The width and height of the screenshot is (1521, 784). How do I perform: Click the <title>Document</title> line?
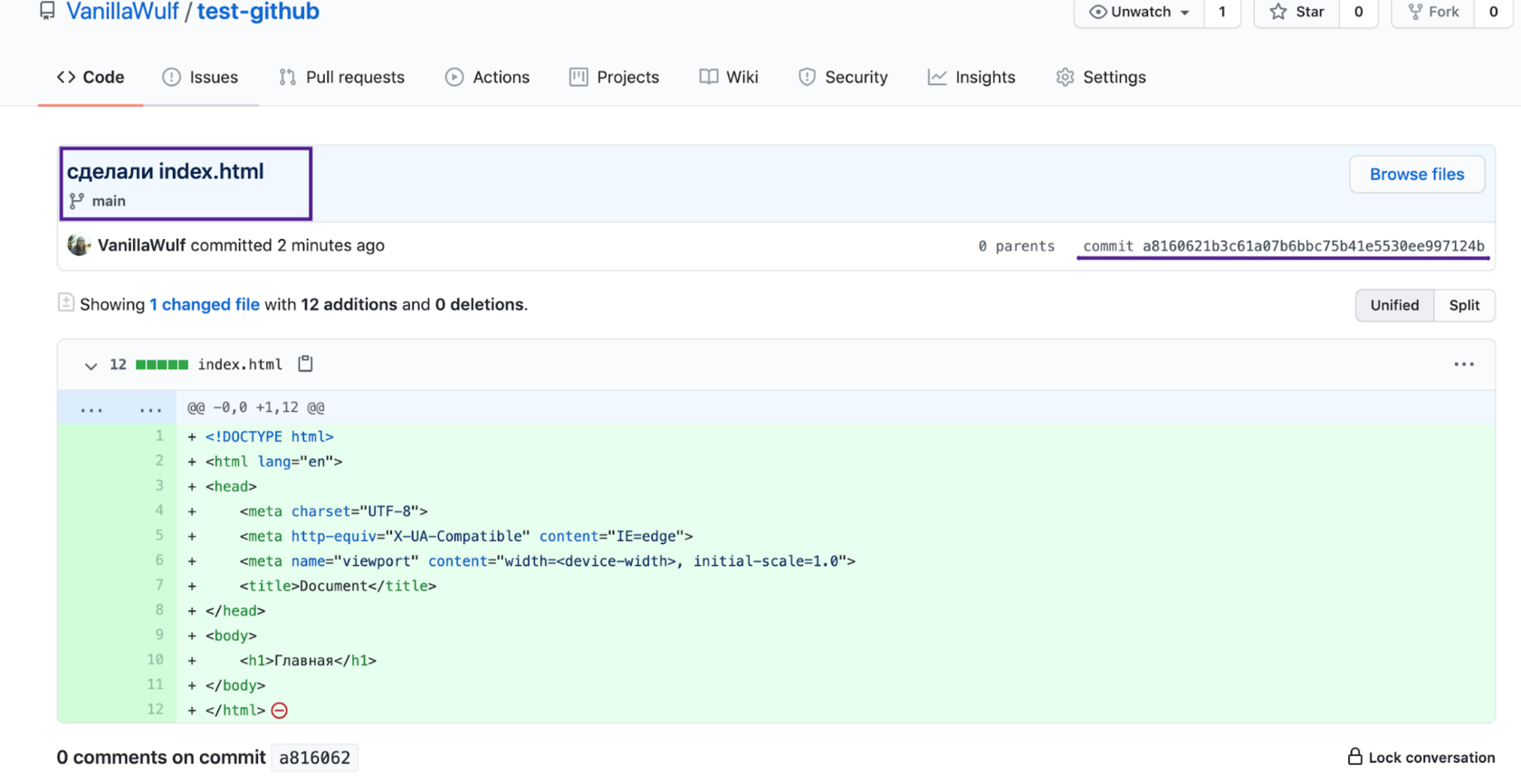tap(338, 586)
